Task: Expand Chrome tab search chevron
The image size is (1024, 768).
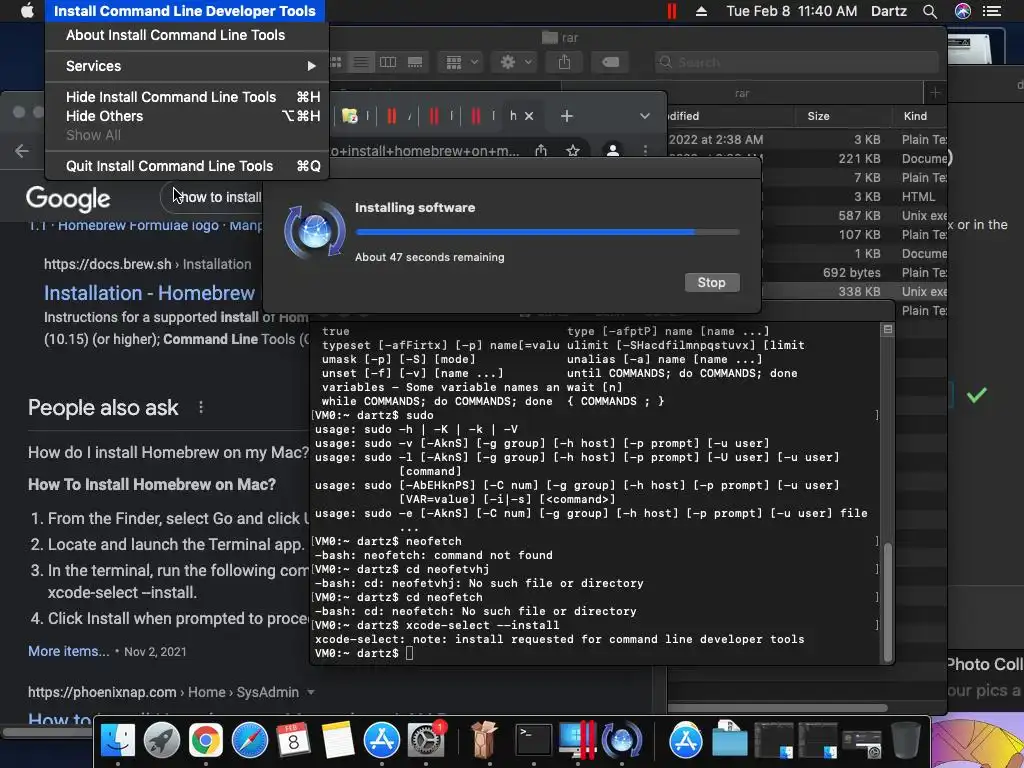Action: (x=645, y=116)
